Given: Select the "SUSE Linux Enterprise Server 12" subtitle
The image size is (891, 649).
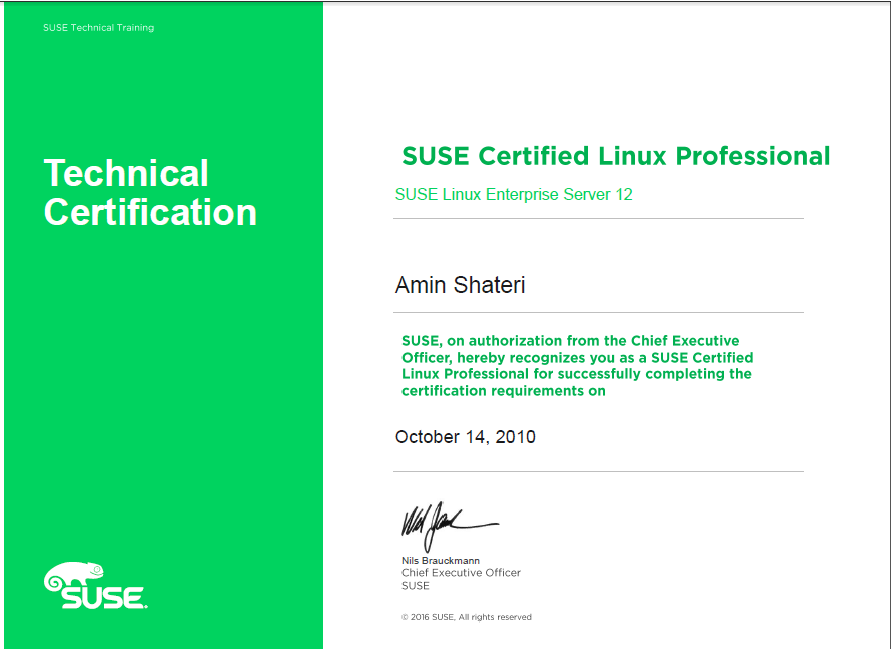Looking at the screenshot, I should point(513,194).
